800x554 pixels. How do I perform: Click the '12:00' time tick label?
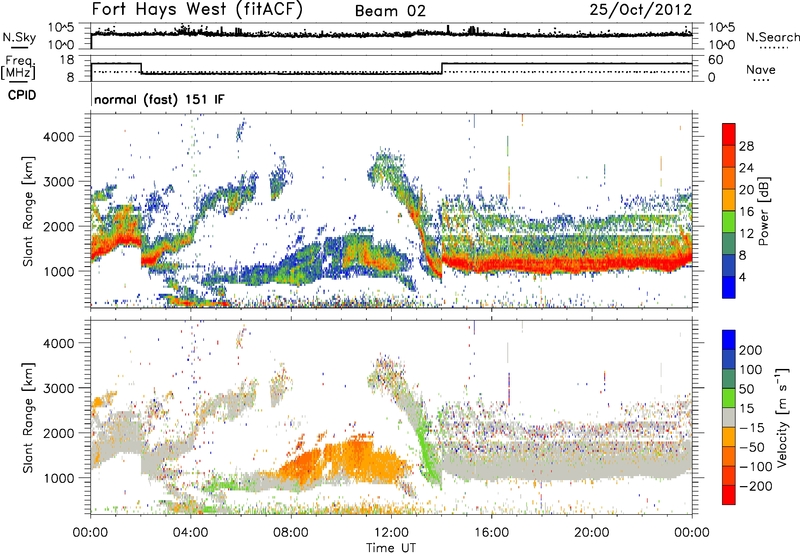391,533
